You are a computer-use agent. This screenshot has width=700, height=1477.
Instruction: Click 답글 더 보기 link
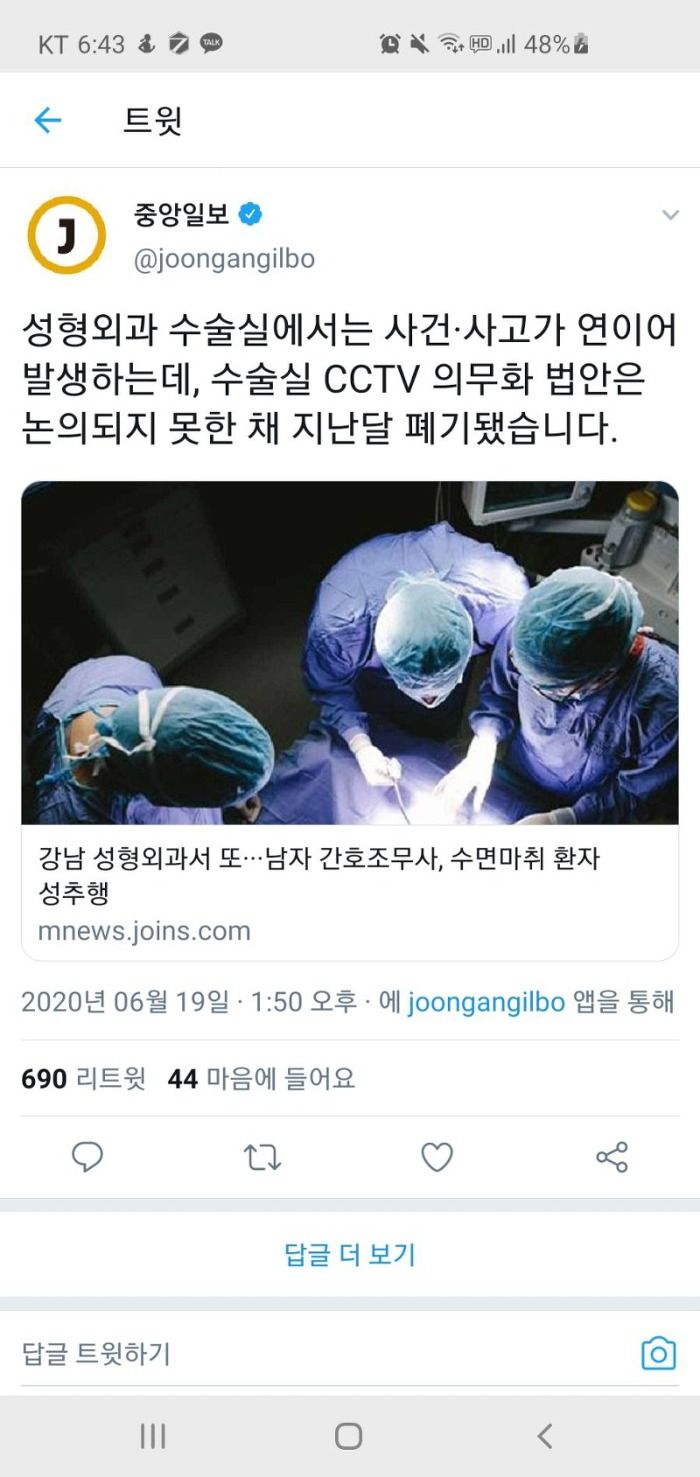tap(350, 1254)
